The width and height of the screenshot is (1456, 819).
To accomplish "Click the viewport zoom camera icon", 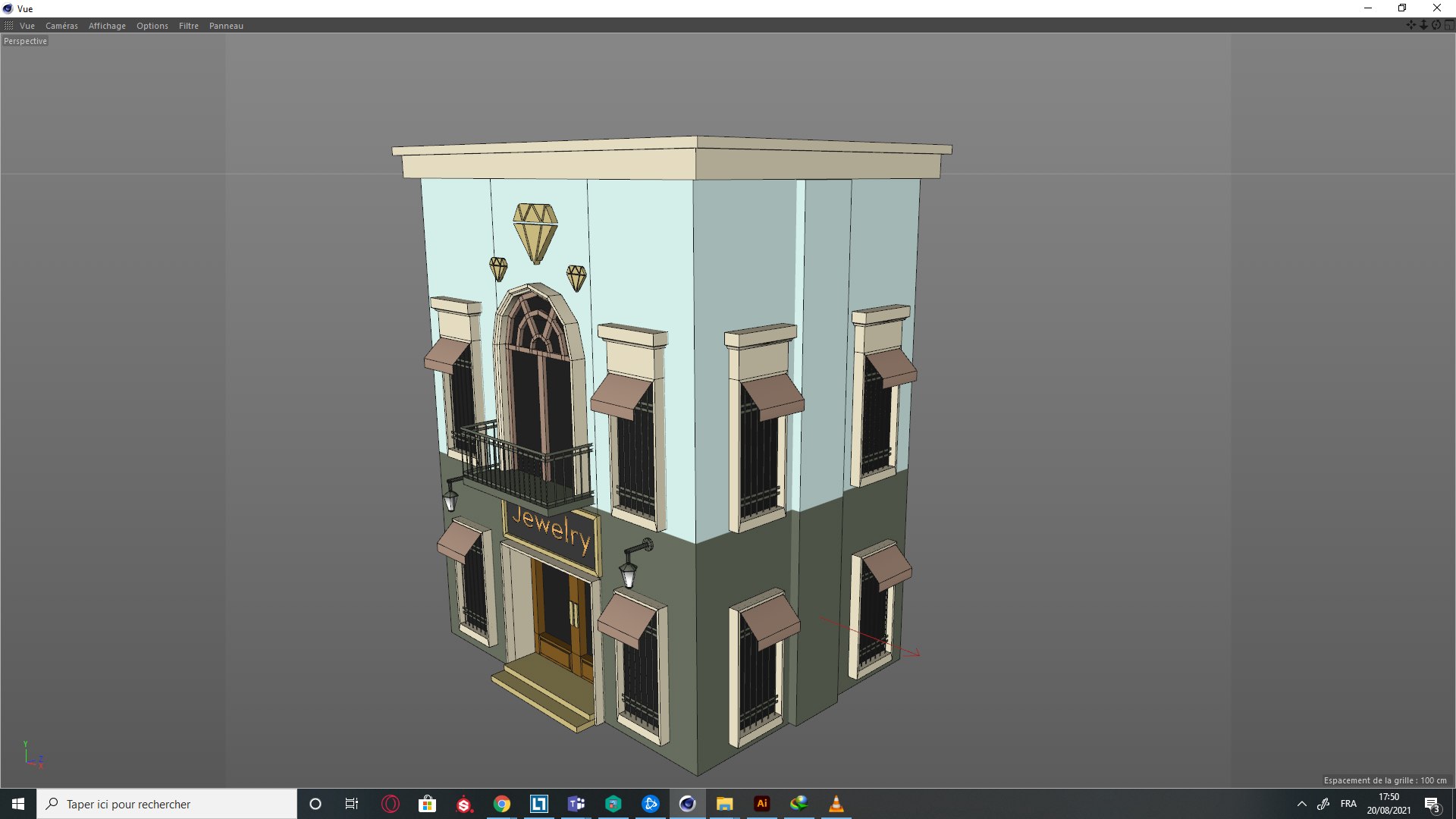I will pyautogui.click(x=1423, y=25).
